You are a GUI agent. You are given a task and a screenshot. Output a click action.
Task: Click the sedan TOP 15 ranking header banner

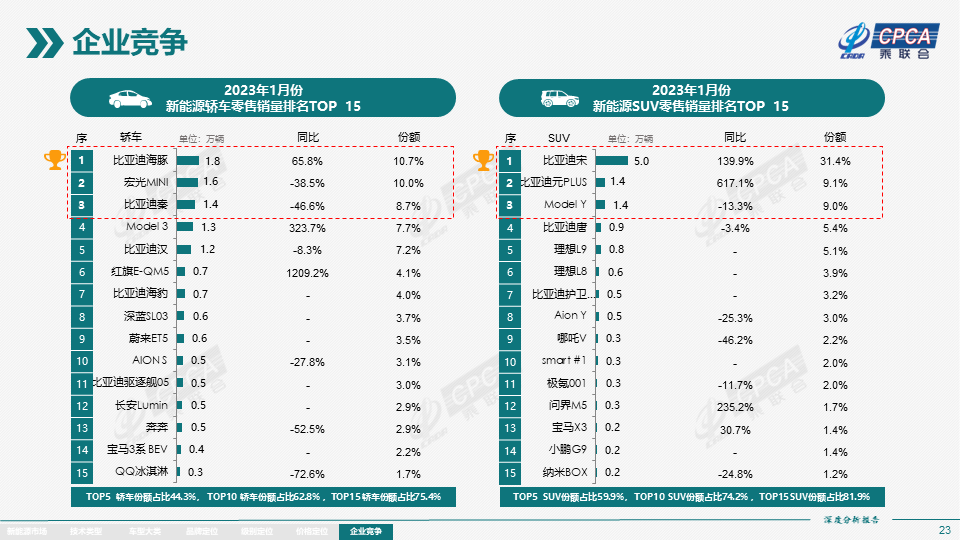click(262, 98)
